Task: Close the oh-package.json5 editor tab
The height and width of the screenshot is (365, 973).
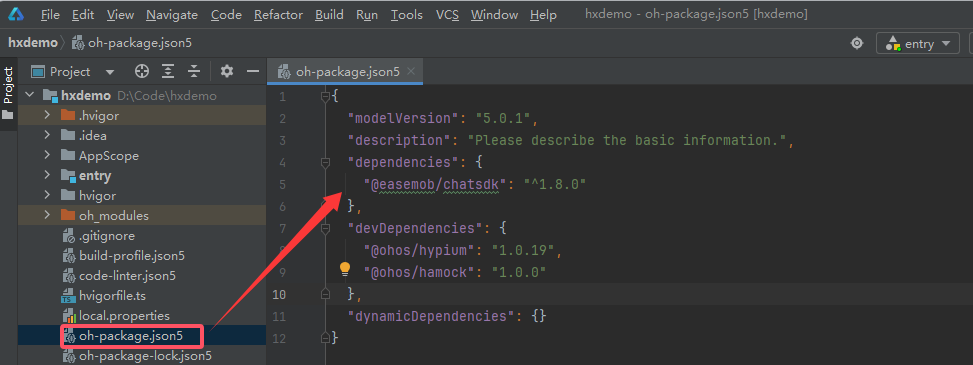Action: 411,72
